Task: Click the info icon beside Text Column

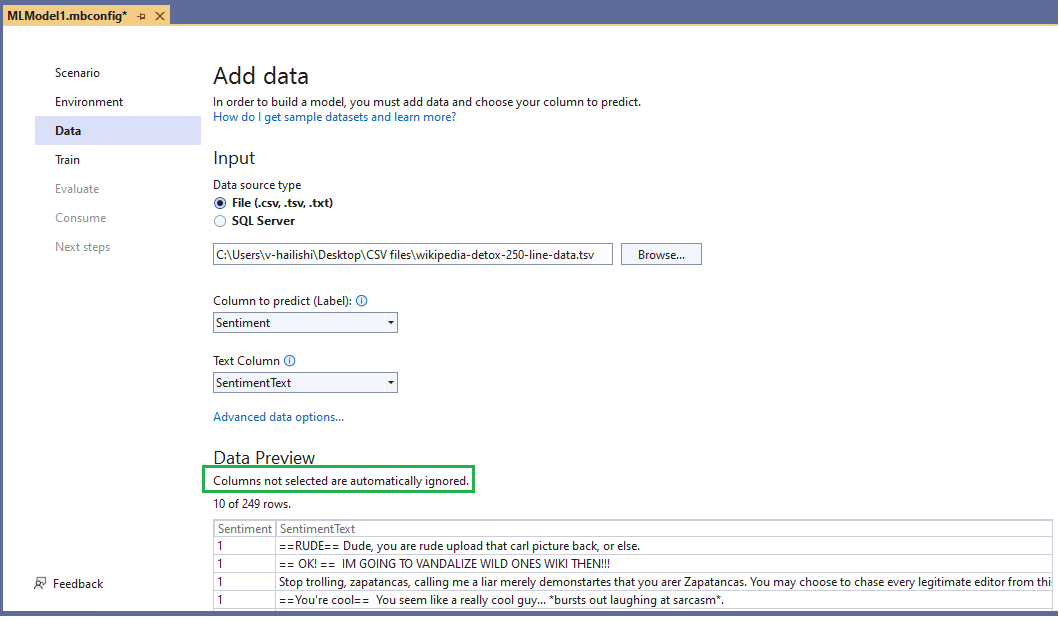Action: [287, 360]
